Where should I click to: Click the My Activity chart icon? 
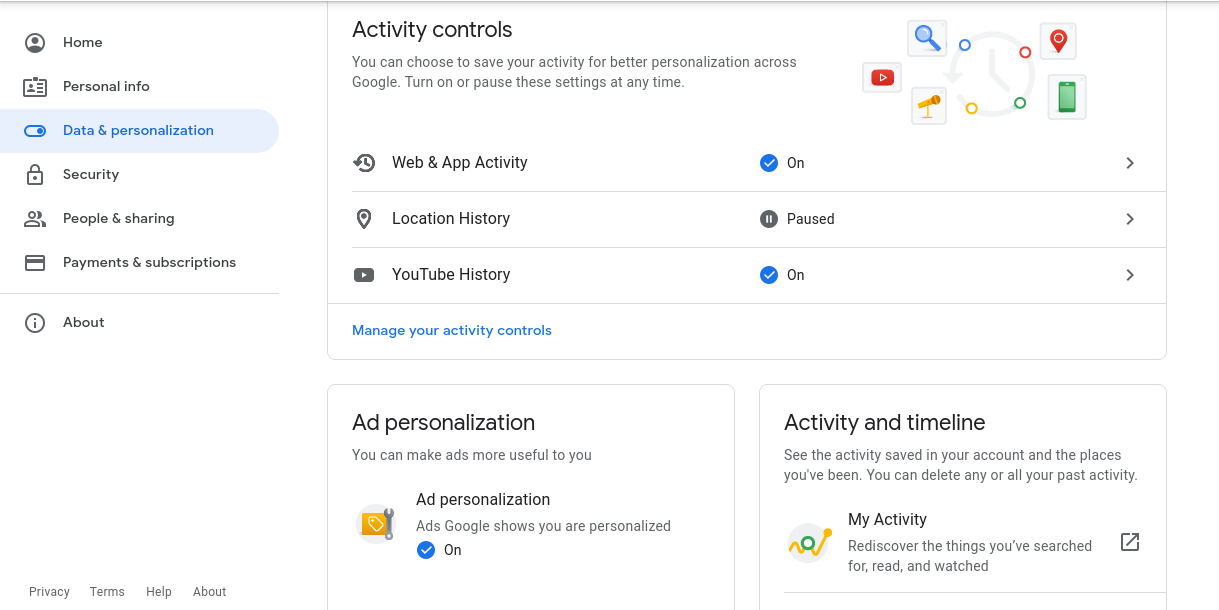pos(808,542)
